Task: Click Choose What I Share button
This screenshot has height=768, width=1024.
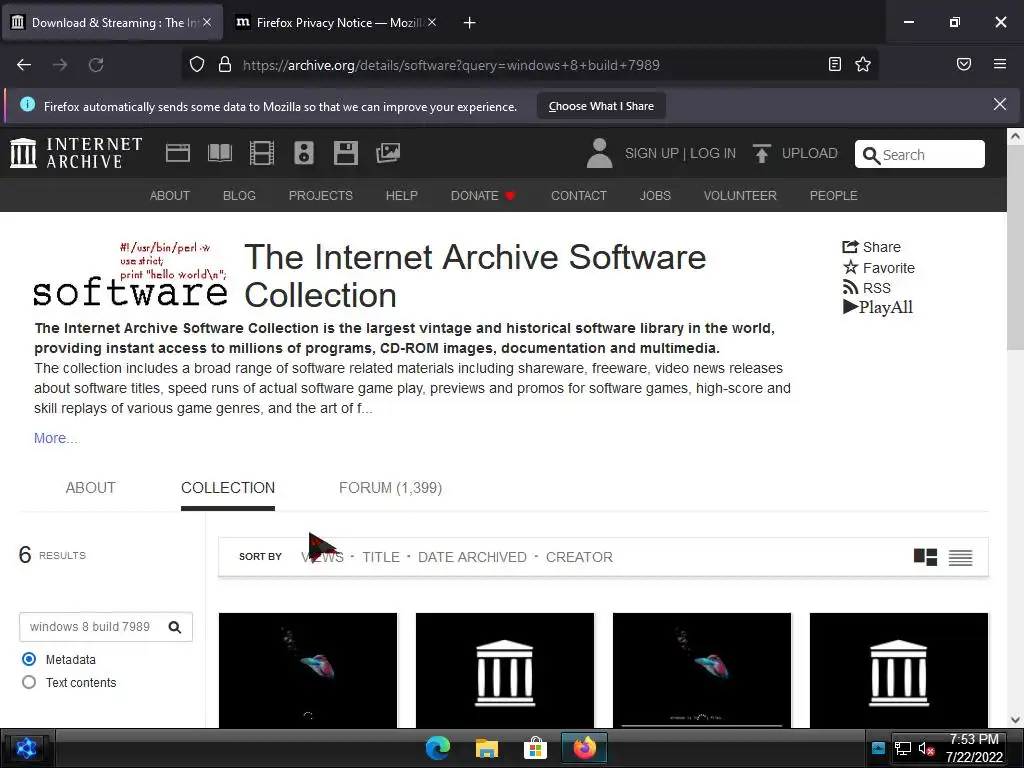Action: (x=601, y=106)
